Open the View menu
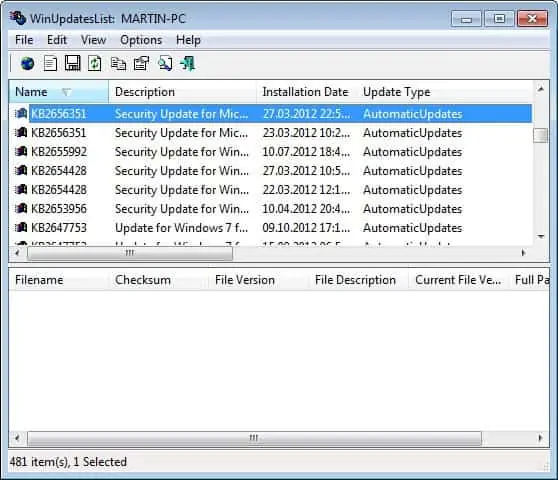The height and width of the screenshot is (480, 558). tap(93, 40)
